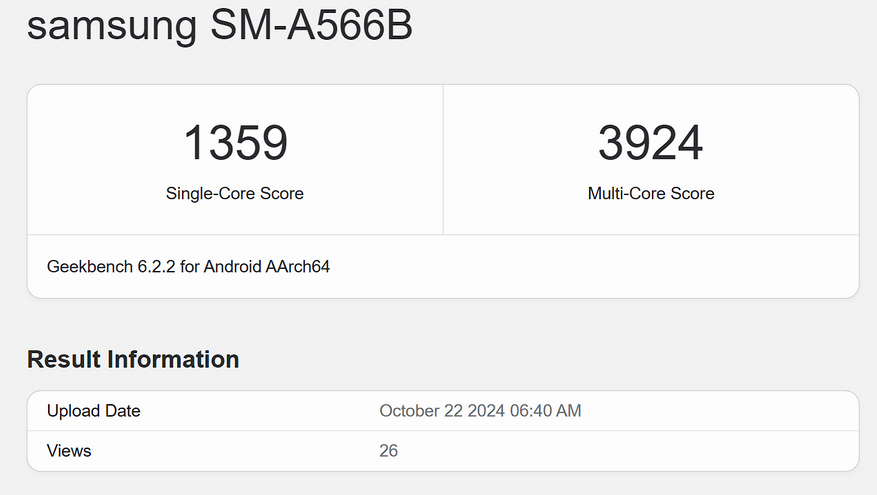Click the "Geekbench 6.2.2" version text
Screen dimensions: 877x495
pos(111,267)
